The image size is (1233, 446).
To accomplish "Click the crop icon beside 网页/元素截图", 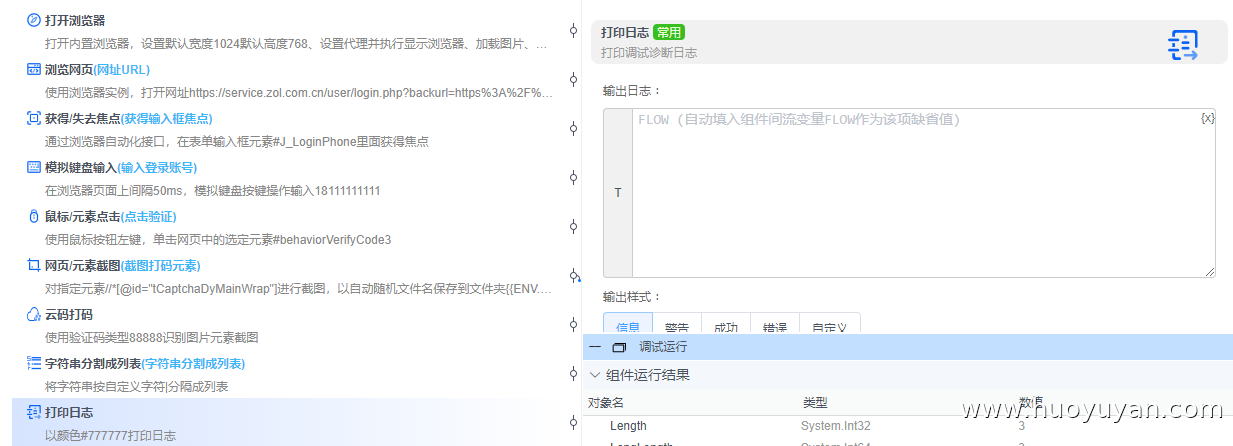I will coord(34,265).
